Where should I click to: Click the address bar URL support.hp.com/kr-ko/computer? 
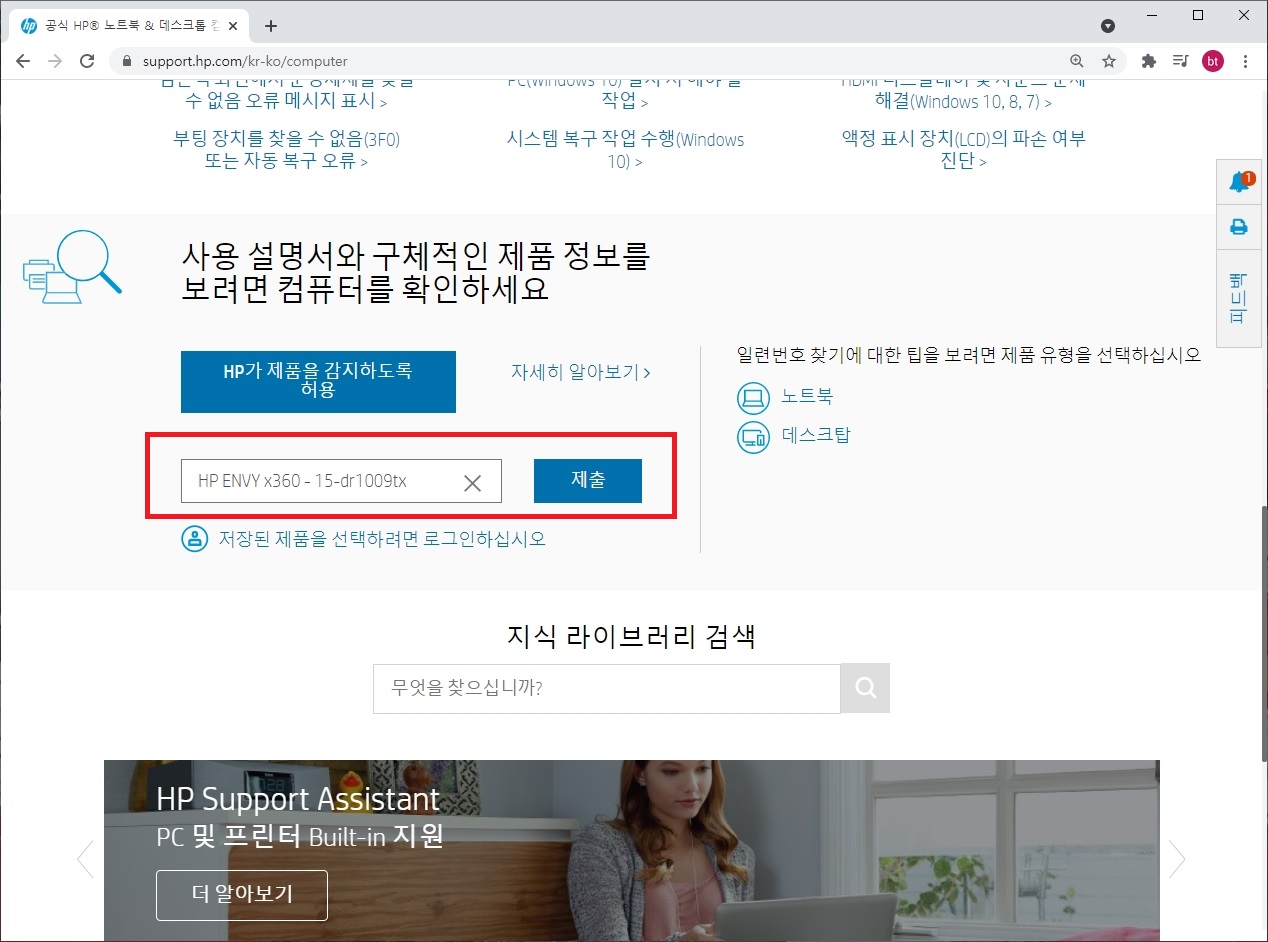245,61
